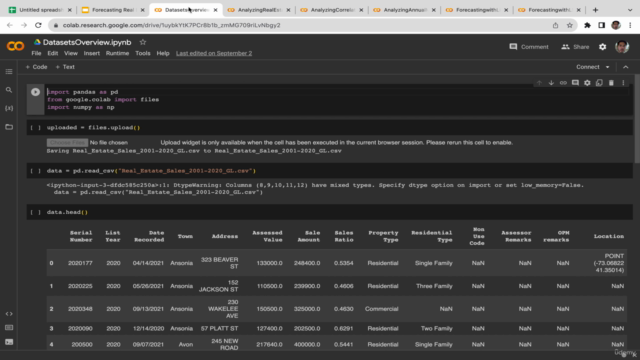
Task: Click the notebook vertical scrollbar
Action: click(x=637, y=118)
